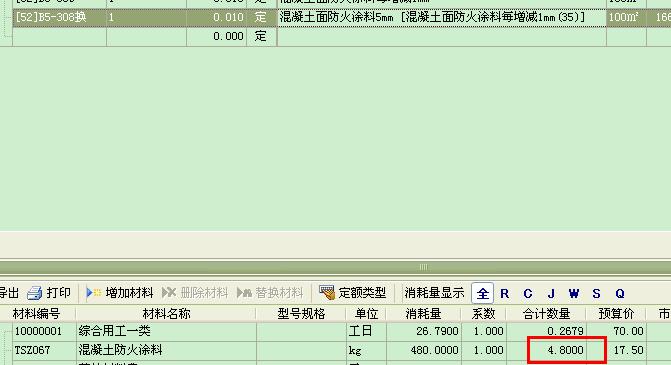Click the 100m² unit cell in selected row
This screenshot has width=671, height=365.
point(626,18)
